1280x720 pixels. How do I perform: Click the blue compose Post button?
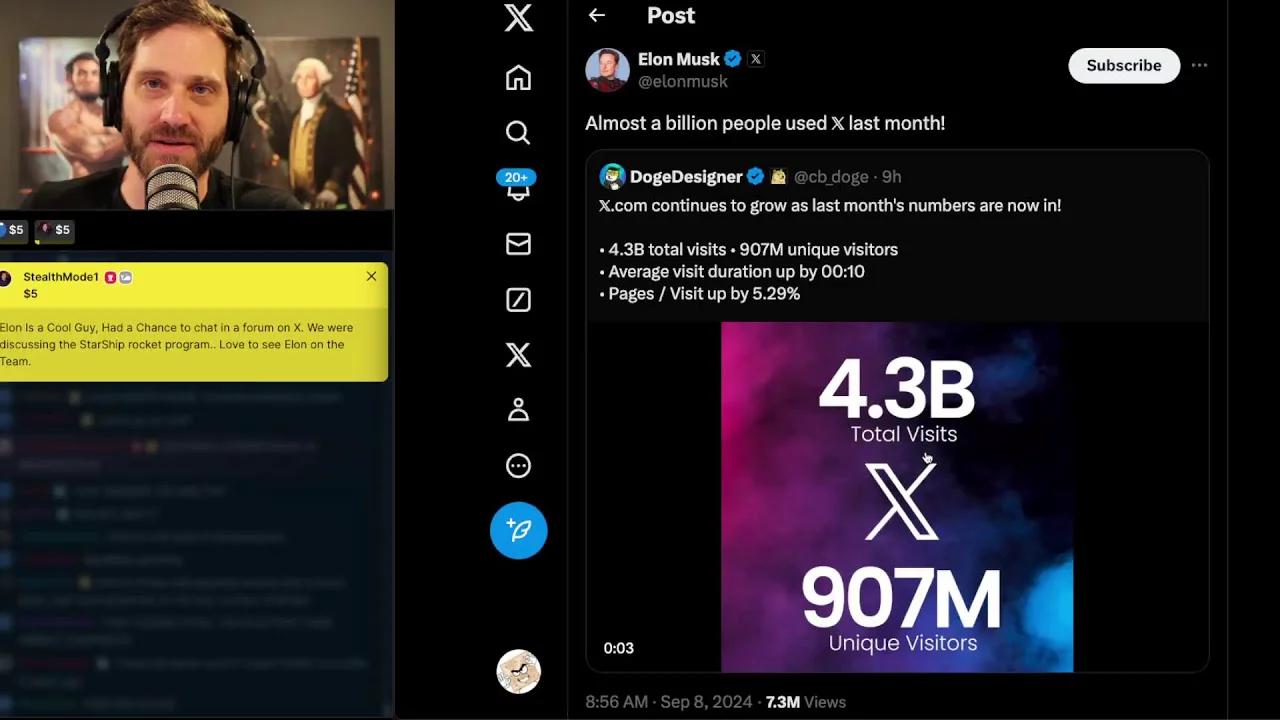pos(518,530)
